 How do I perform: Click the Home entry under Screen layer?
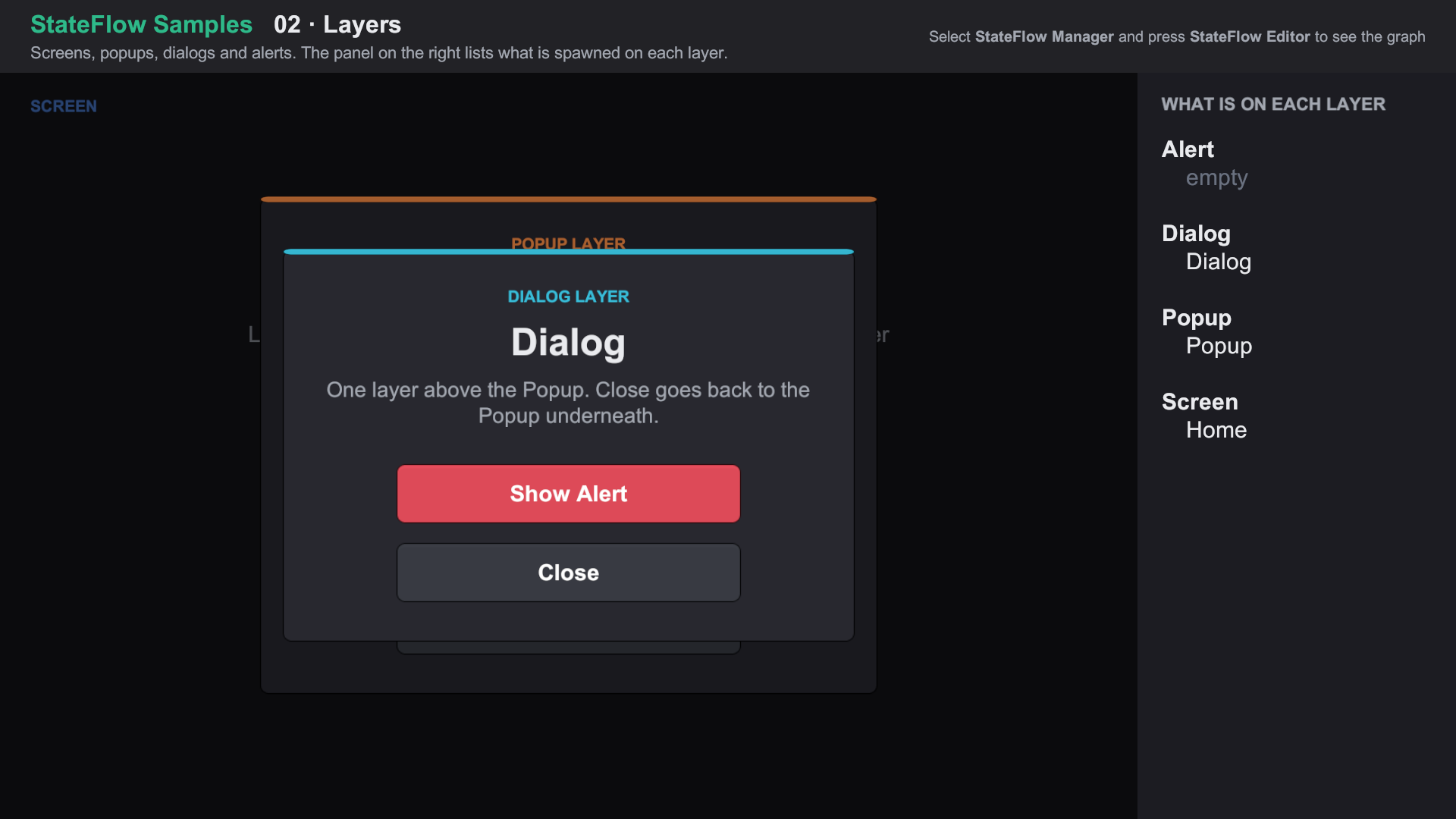[1216, 430]
